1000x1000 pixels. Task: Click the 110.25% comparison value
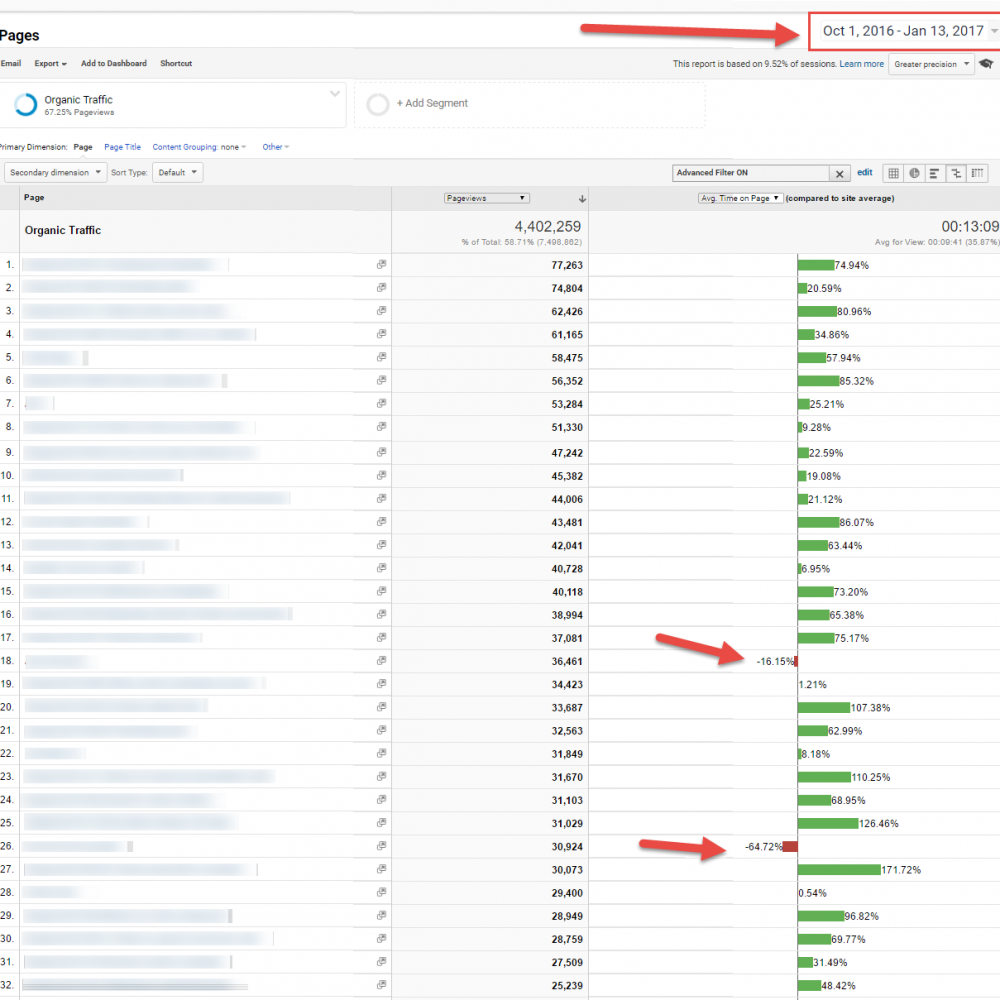pos(871,777)
